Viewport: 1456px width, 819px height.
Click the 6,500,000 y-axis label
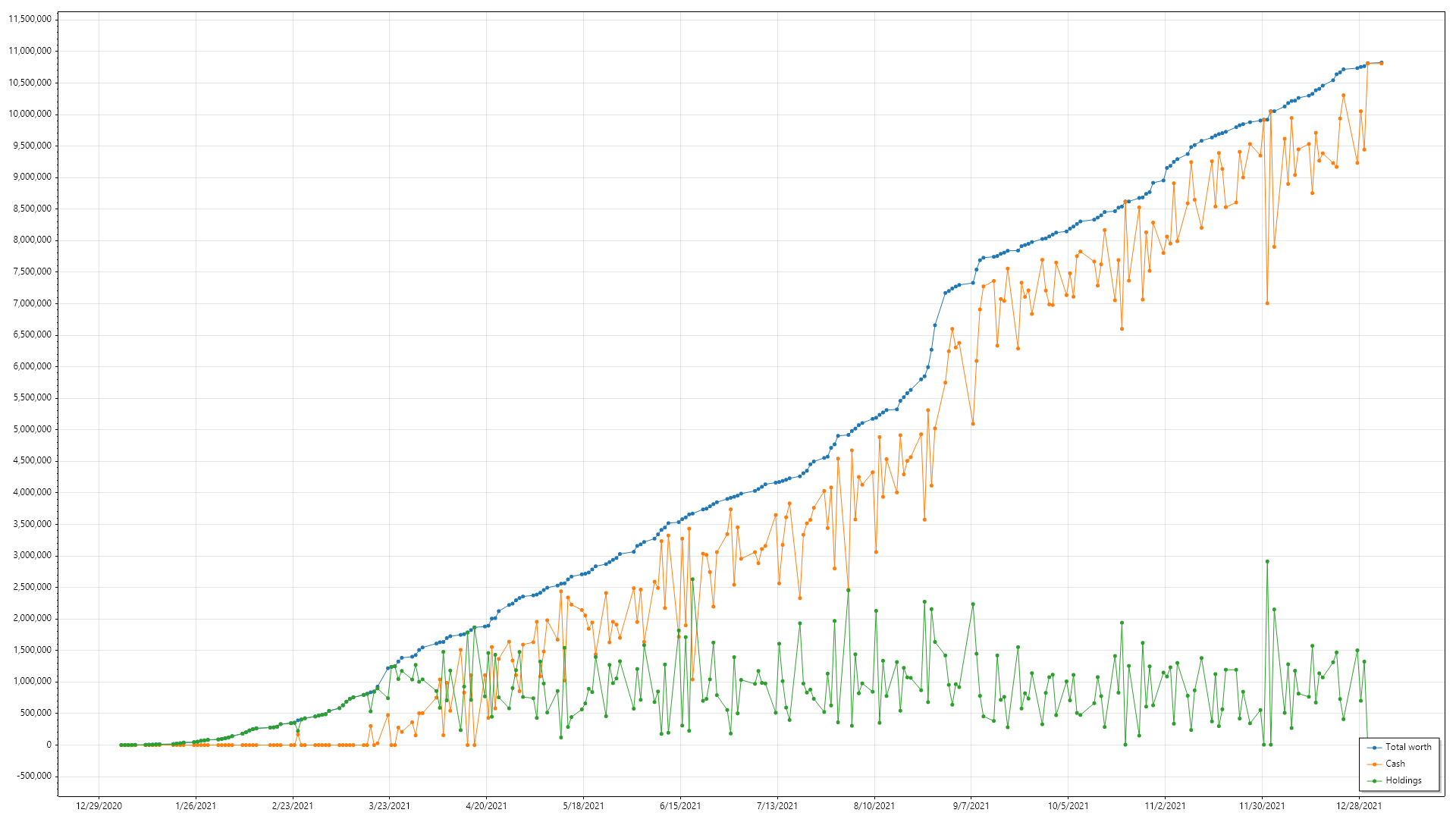pyautogui.click(x=33, y=334)
